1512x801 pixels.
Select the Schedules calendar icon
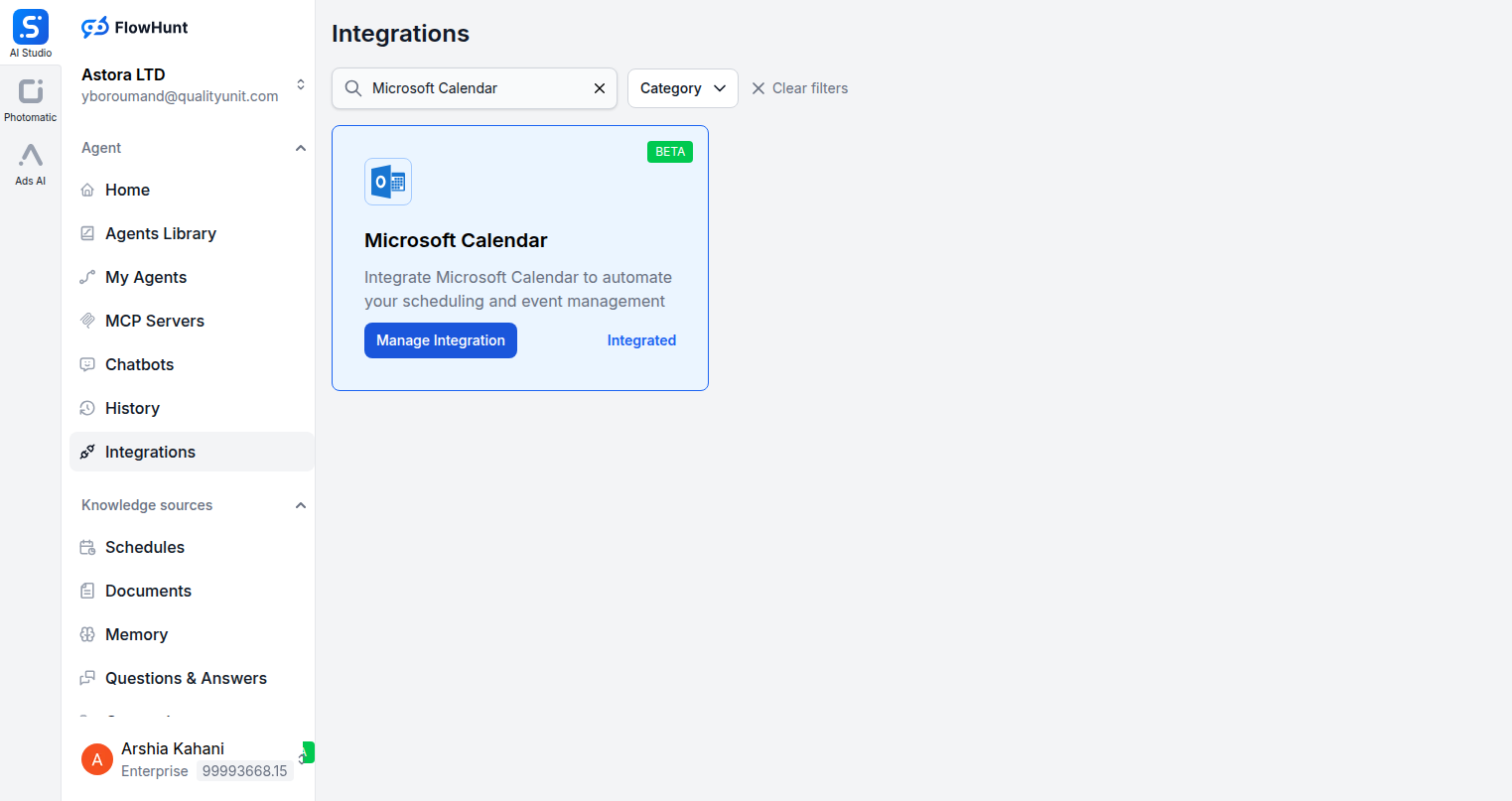[x=88, y=547]
